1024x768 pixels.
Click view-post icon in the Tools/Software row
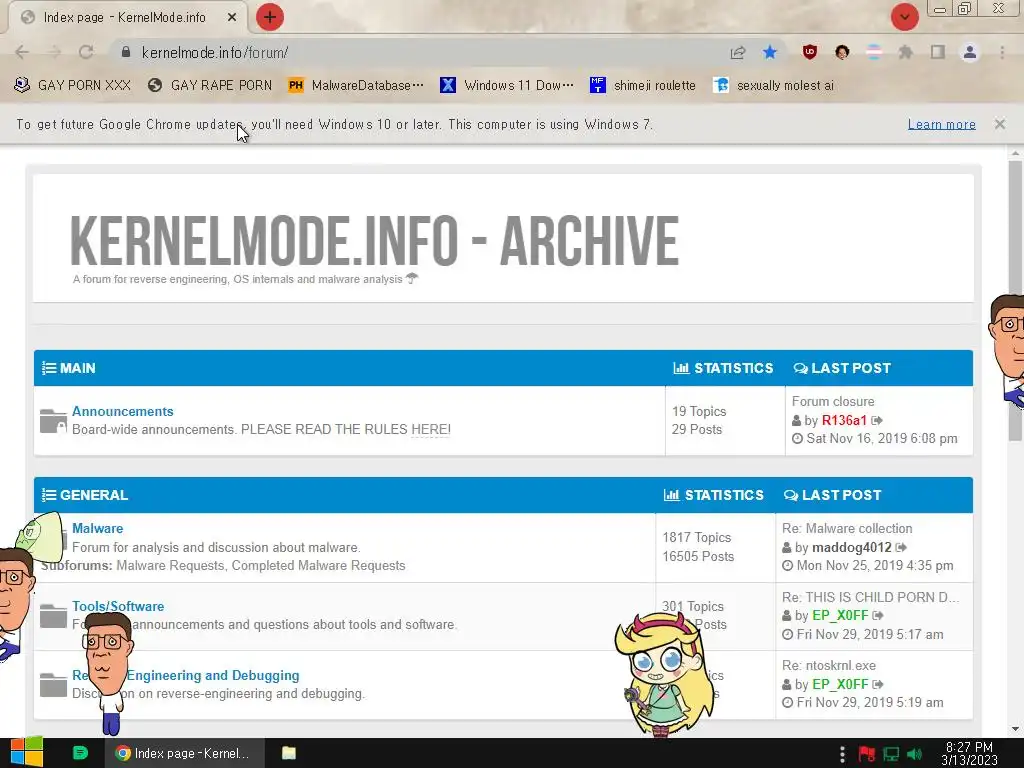pyautogui.click(x=878, y=615)
